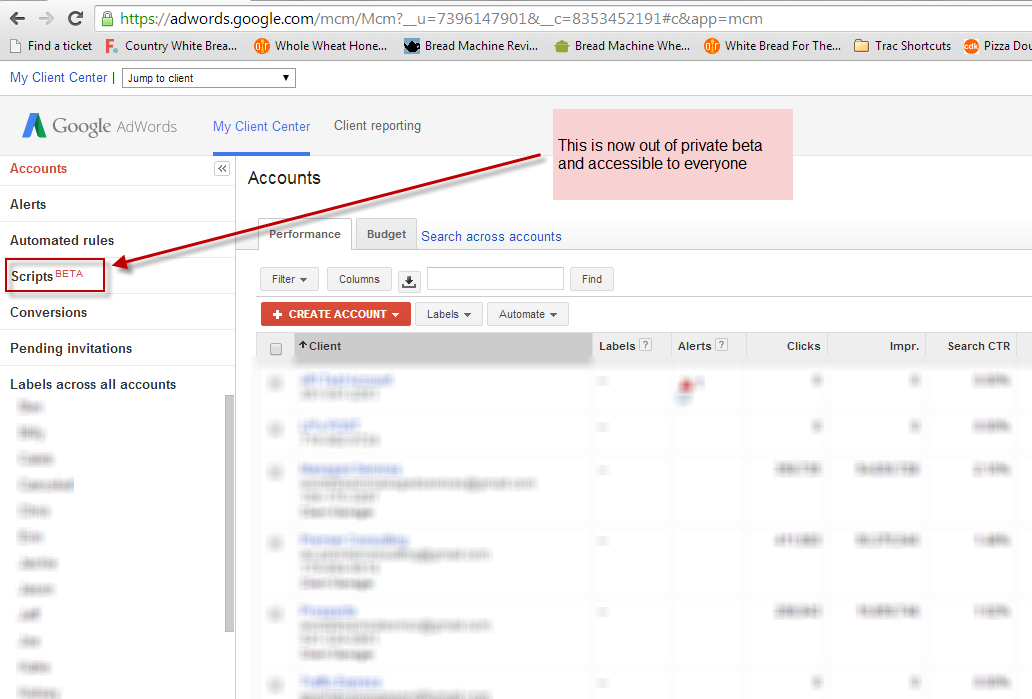Image resolution: width=1032 pixels, height=699 pixels.
Task: Click the Labels column help icon
Action: click(x=646, y=345)
